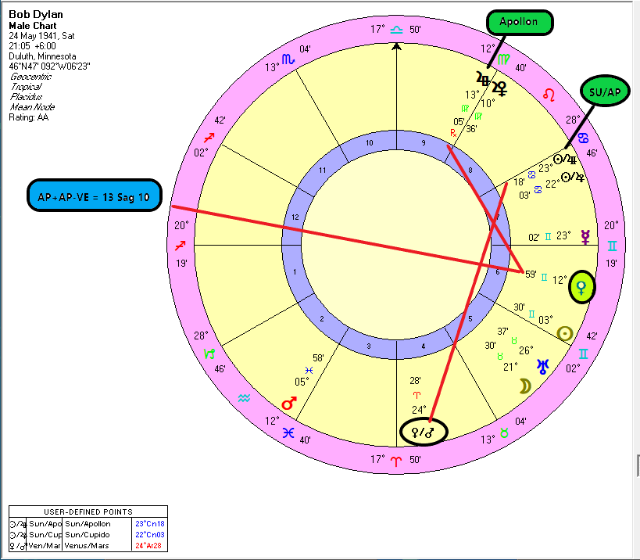
Task: Click the green Capricorn sign
Action: [x=209, y=353]
